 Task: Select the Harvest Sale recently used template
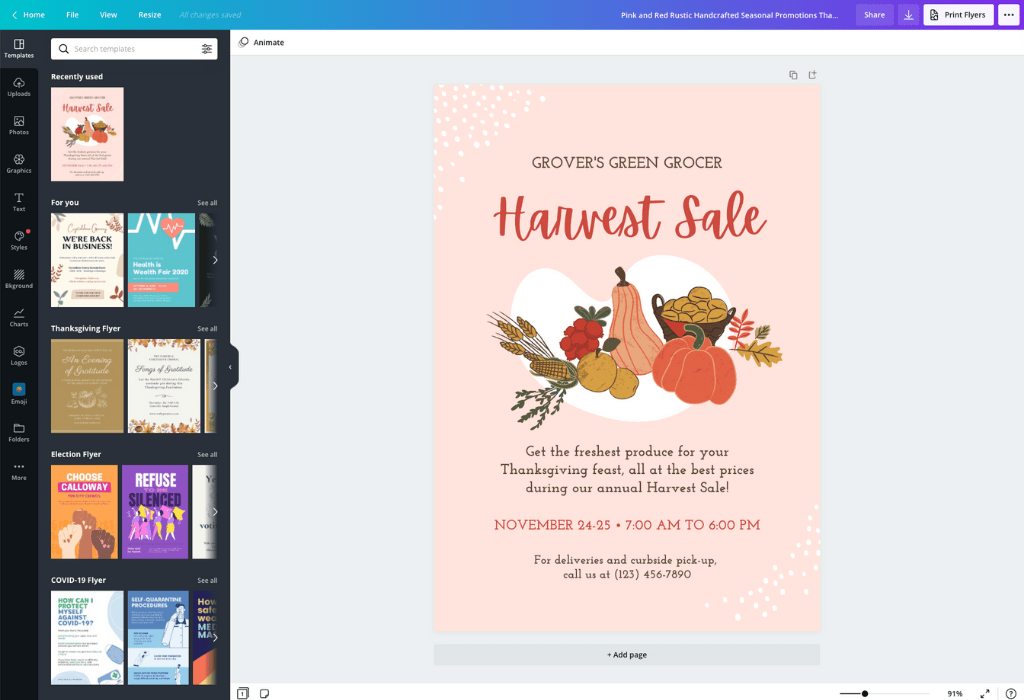pos(87,134)
